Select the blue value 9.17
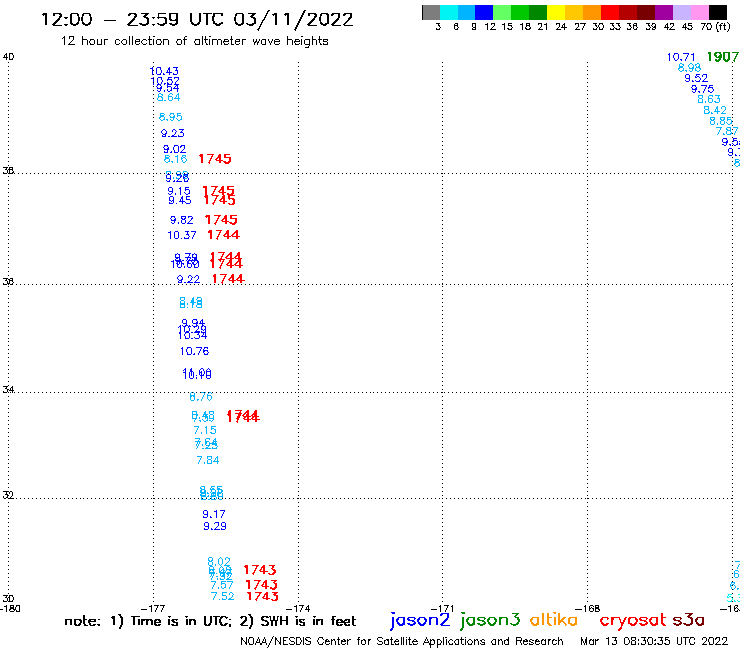The height and width of the screenshot is (650, 740). (214, 514)
